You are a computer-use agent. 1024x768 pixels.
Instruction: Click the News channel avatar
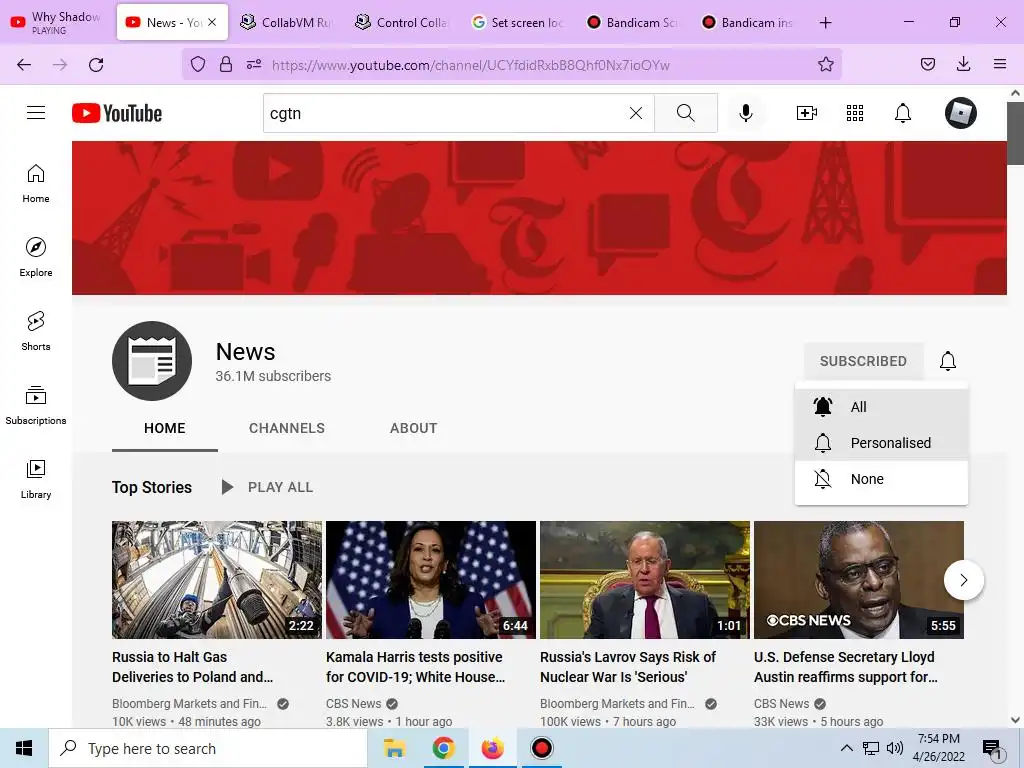coord(152,360)
